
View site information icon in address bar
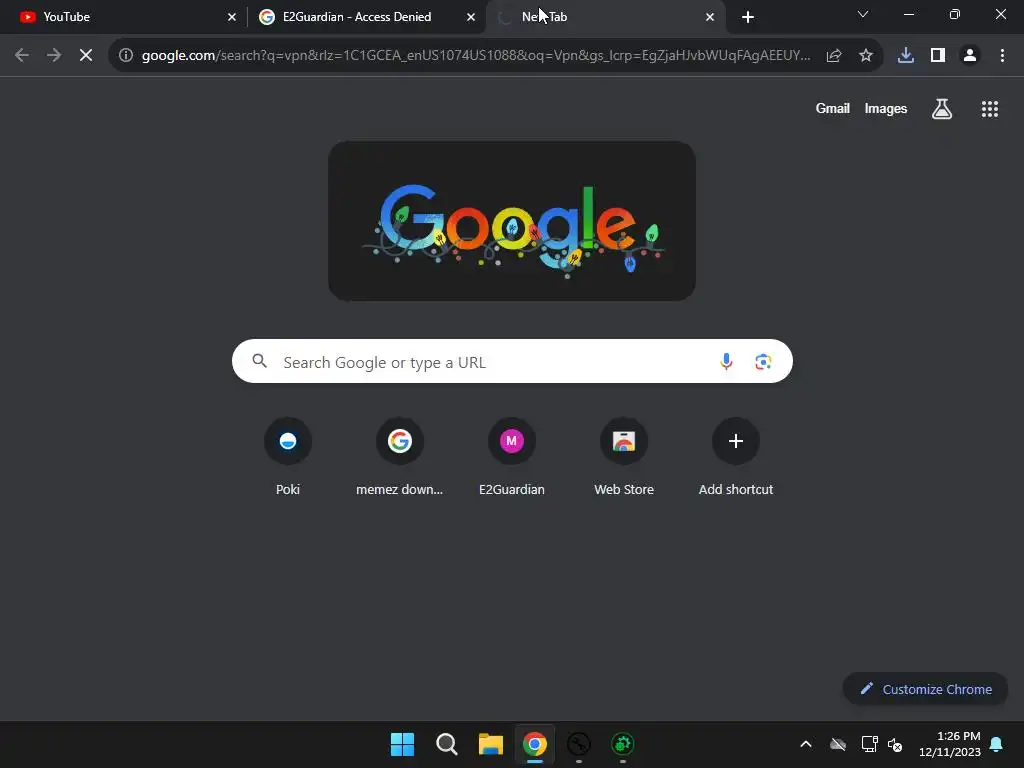126,56
